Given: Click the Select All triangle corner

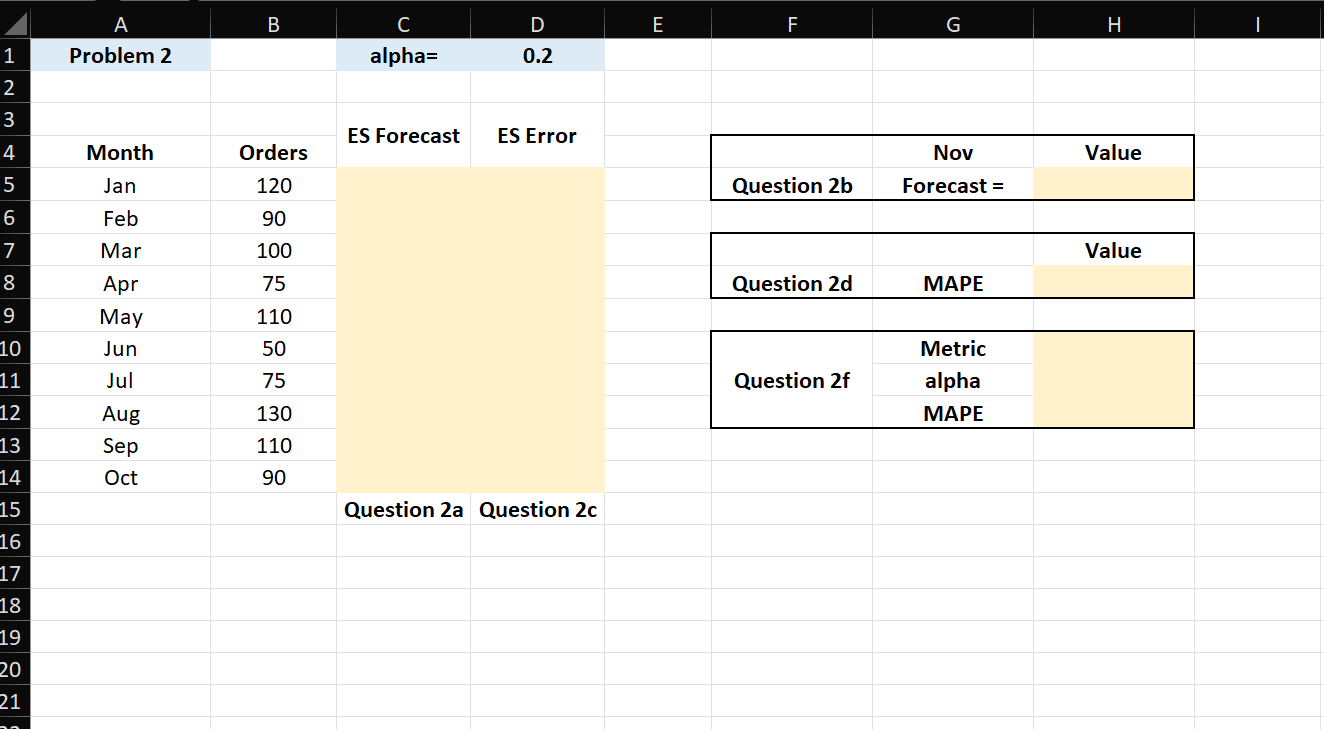Looking at the screenshot, I should tap(14, 21).
